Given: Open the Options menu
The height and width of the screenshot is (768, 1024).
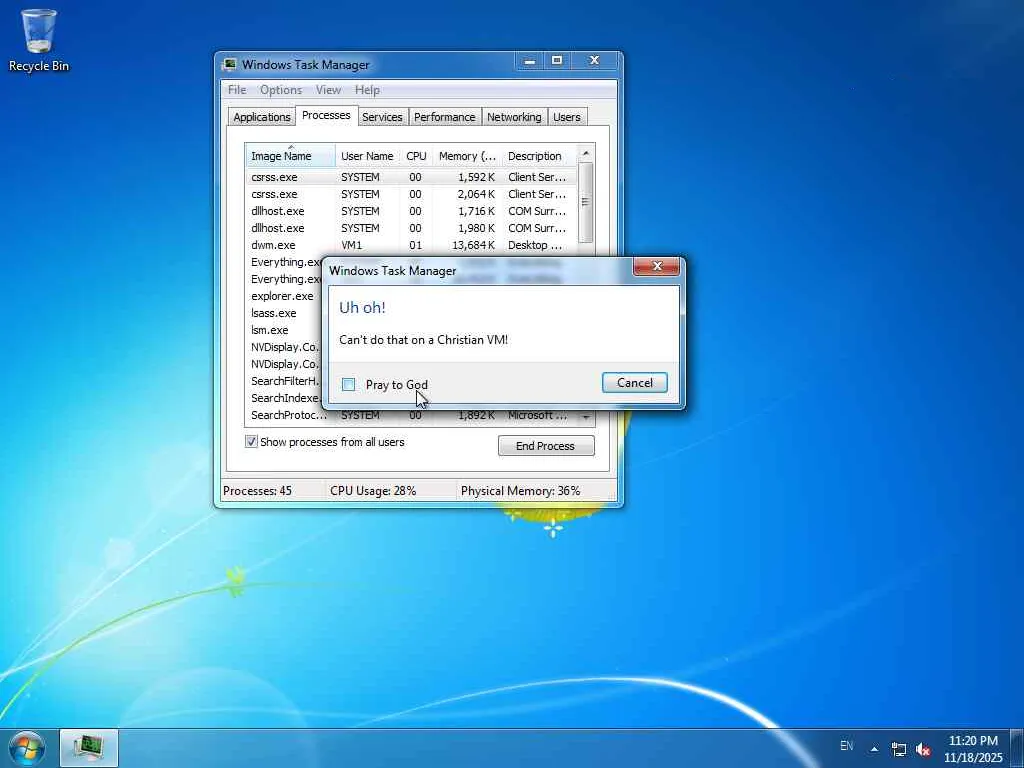Looking at the screenshot, I should pyautogui.click(x=281, y=90).
